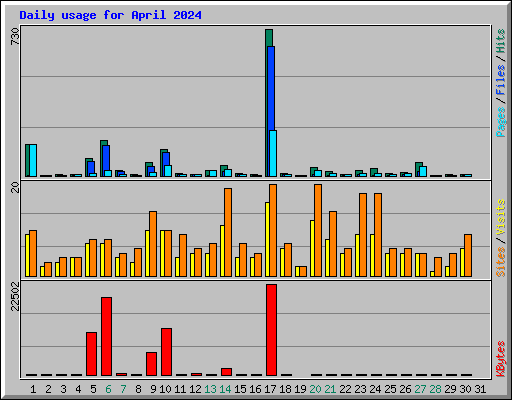Click the day 20 orange visits bar
The image size is (512, 400).
(318, 230)
